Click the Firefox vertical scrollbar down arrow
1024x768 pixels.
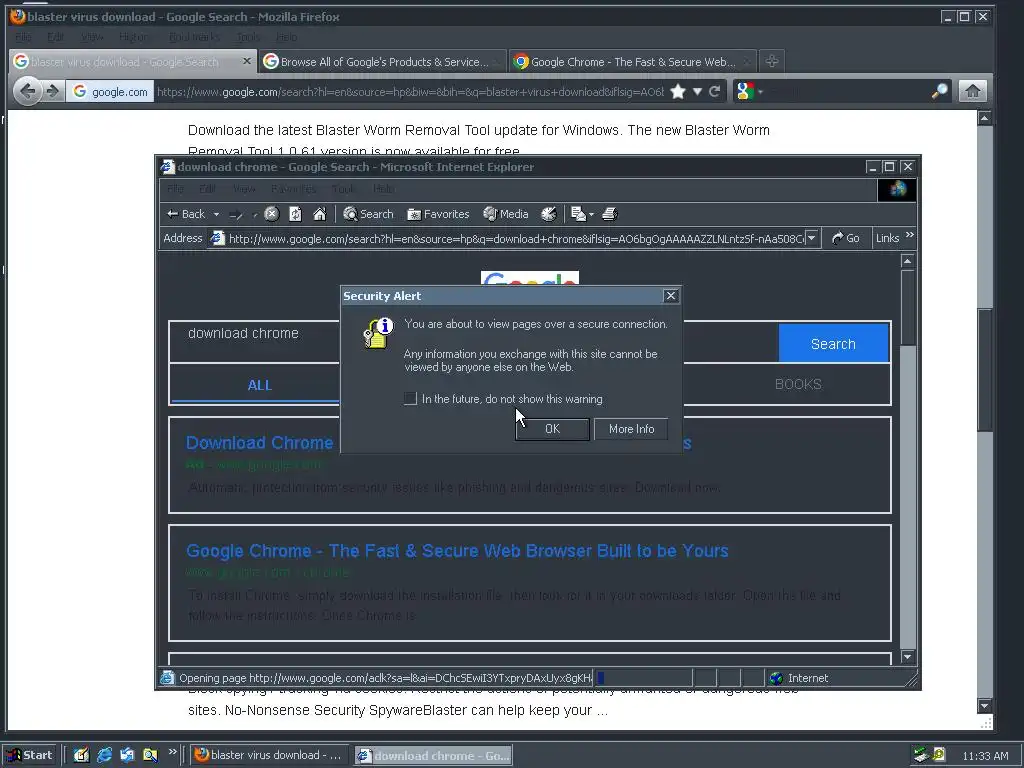[985, 706]
